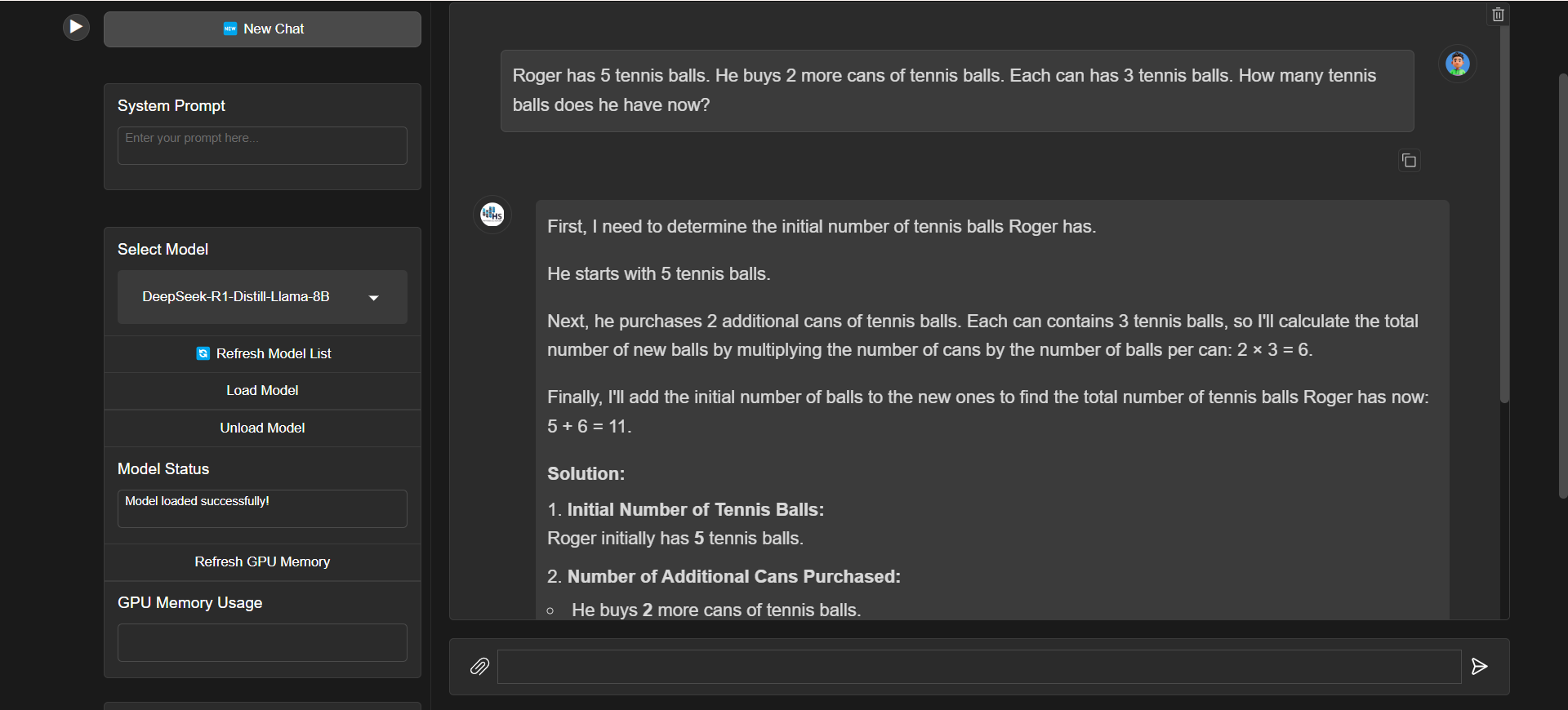Click the refresh icon on Refresh Model List
This screenshot has height=710, width=1568.
(203, 353)
